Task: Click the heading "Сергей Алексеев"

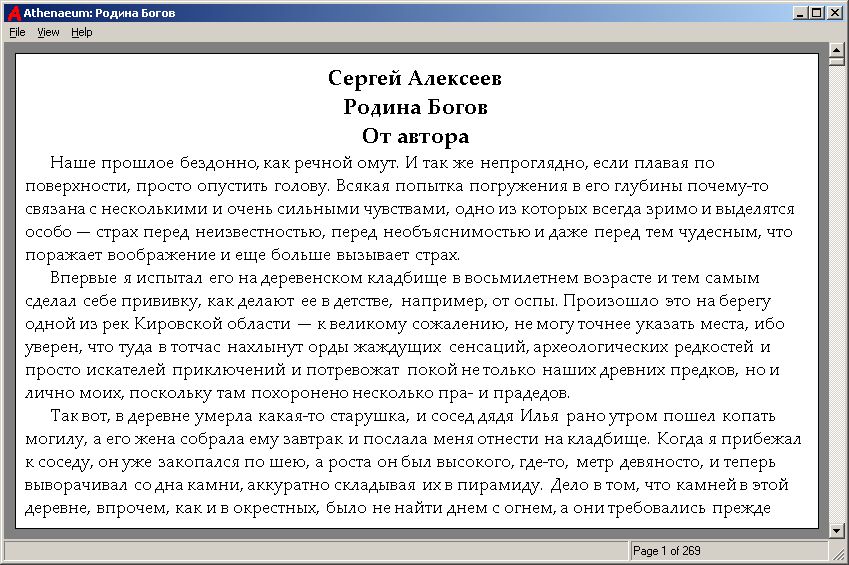Action: pos(415,79)
